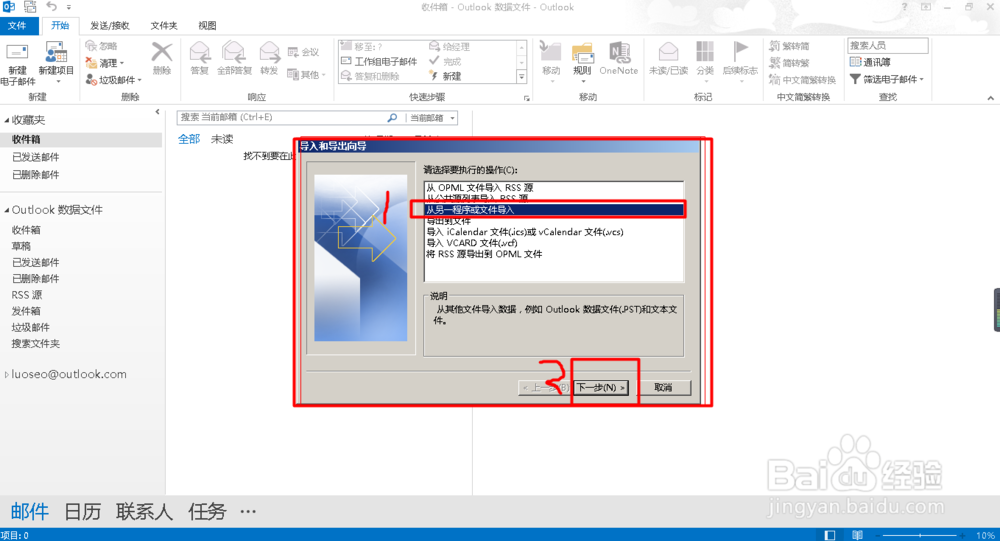Click the search magnifier icon

click(392, 117)
